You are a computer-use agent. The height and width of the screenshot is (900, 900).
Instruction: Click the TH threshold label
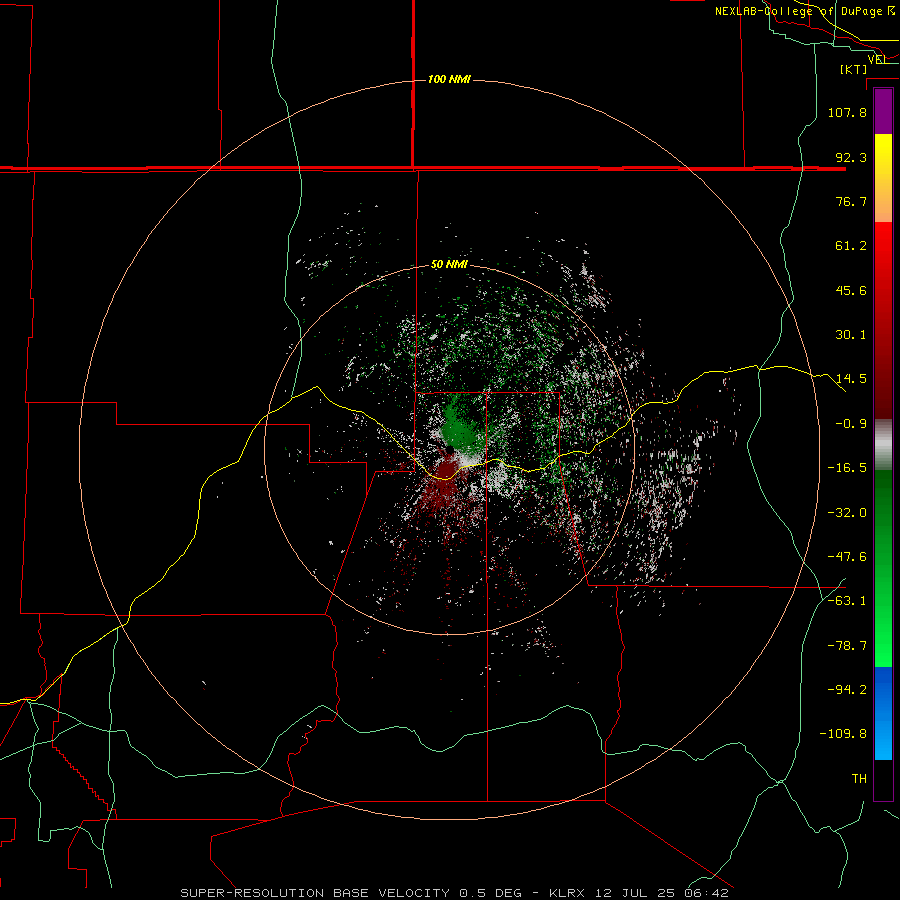pos(859,778)
